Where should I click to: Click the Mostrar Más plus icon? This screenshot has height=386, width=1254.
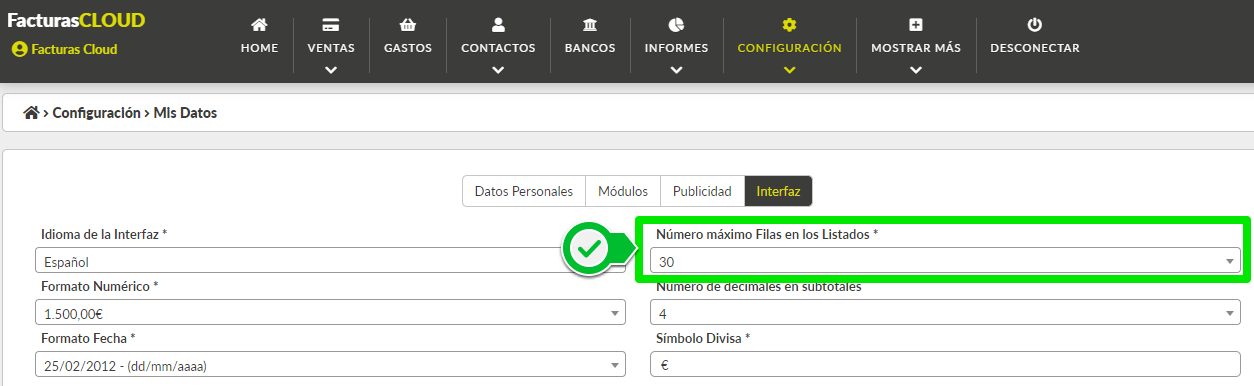(915, 24)
